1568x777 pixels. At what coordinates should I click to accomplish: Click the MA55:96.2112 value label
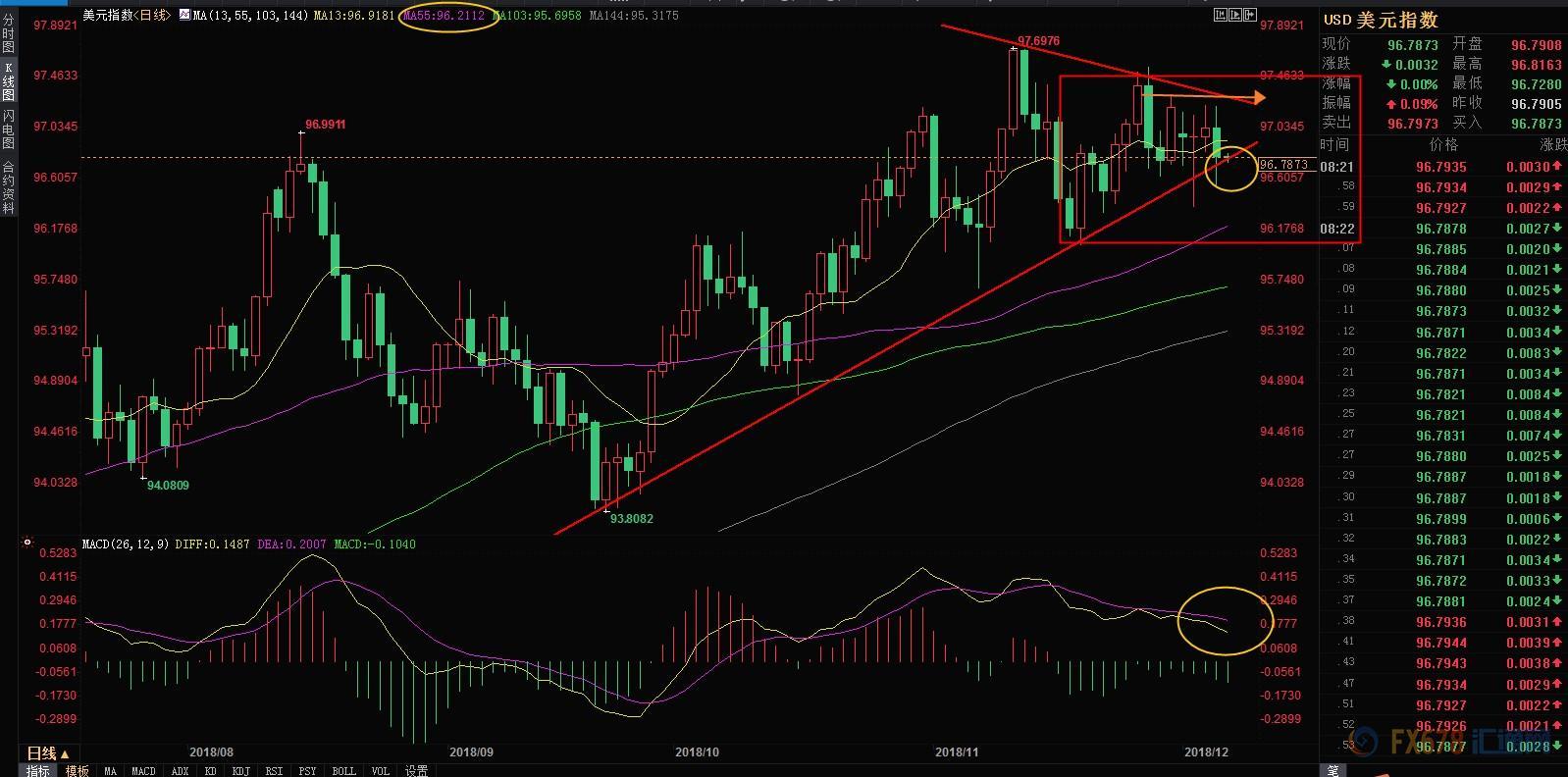(x=444, y=16)
